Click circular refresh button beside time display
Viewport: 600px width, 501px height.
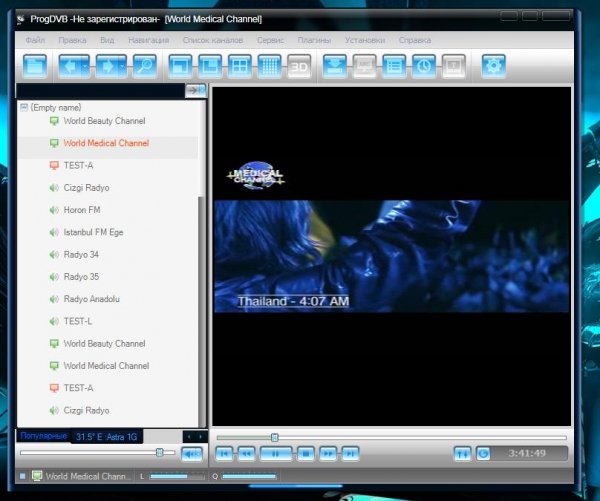pyautogui.click(x=483, y=454)
